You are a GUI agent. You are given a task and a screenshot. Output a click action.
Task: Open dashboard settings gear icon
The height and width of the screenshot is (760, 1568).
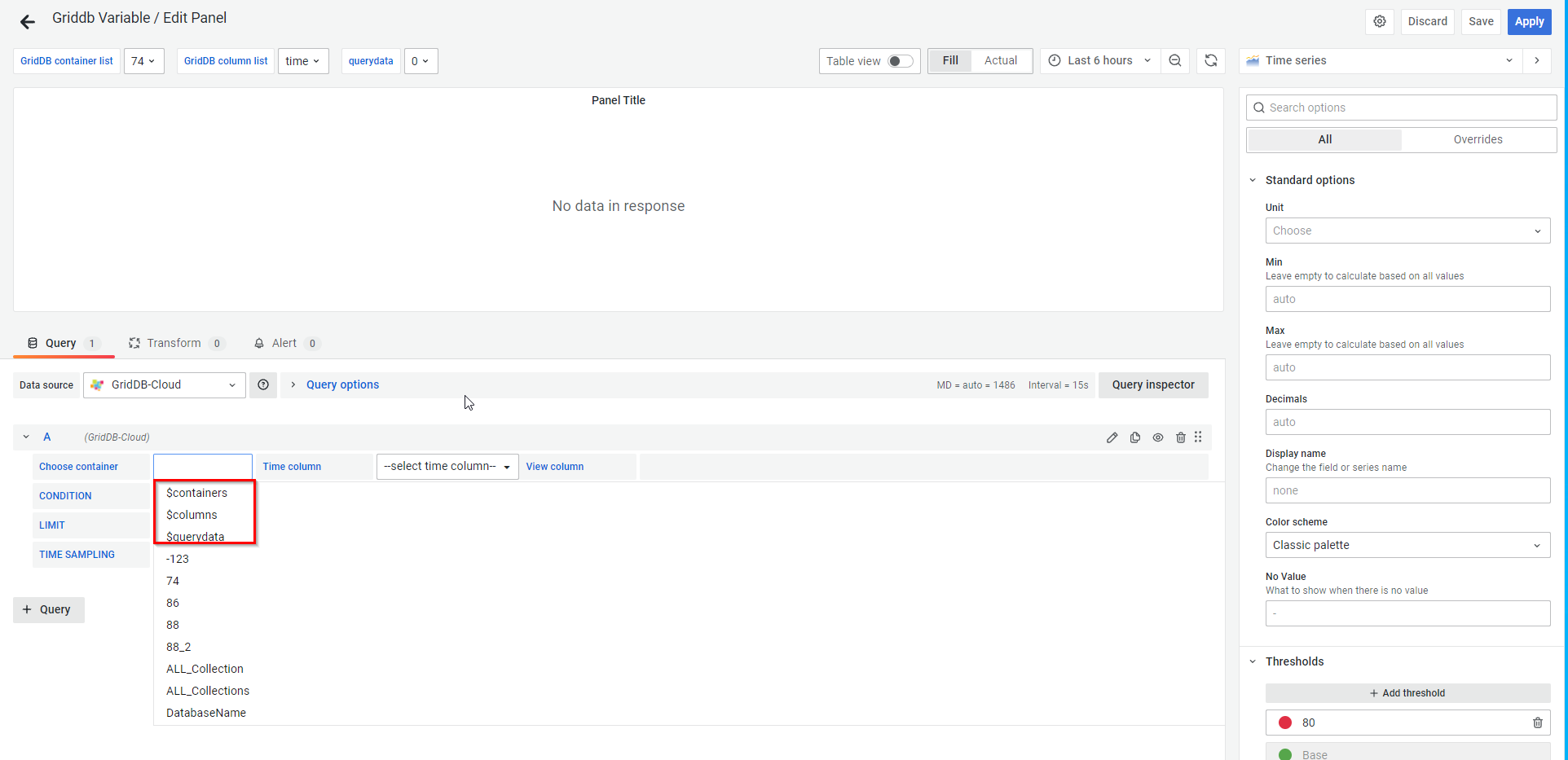pyautogui.click(x=1379, y=22)
